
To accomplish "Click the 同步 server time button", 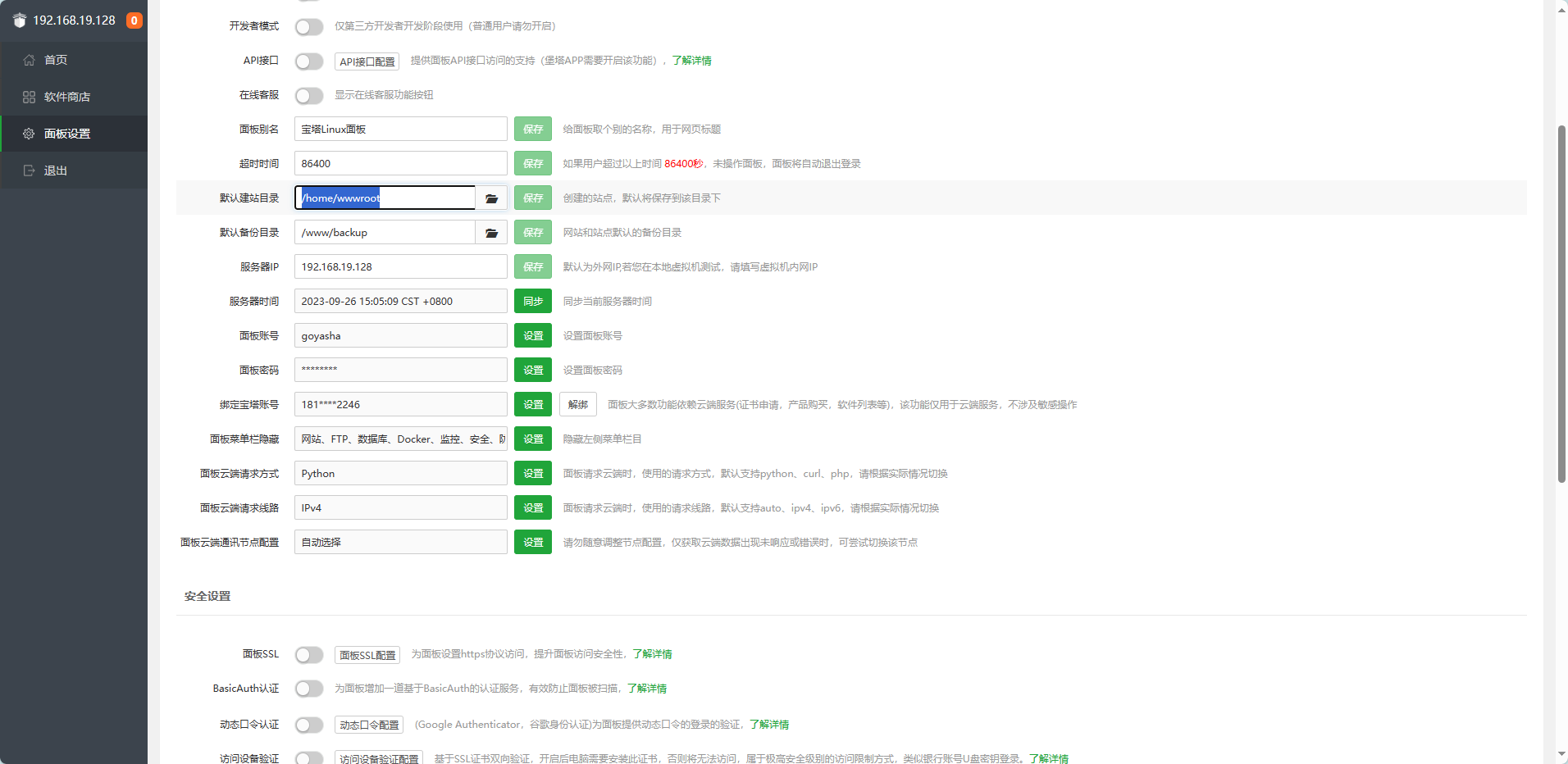I will pyautogui.click(x=533, y=302).
